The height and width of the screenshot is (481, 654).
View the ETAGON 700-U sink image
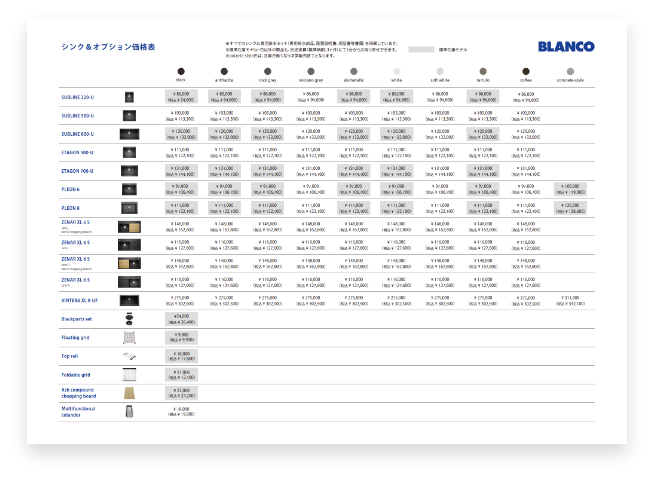(x=129, y=171)
